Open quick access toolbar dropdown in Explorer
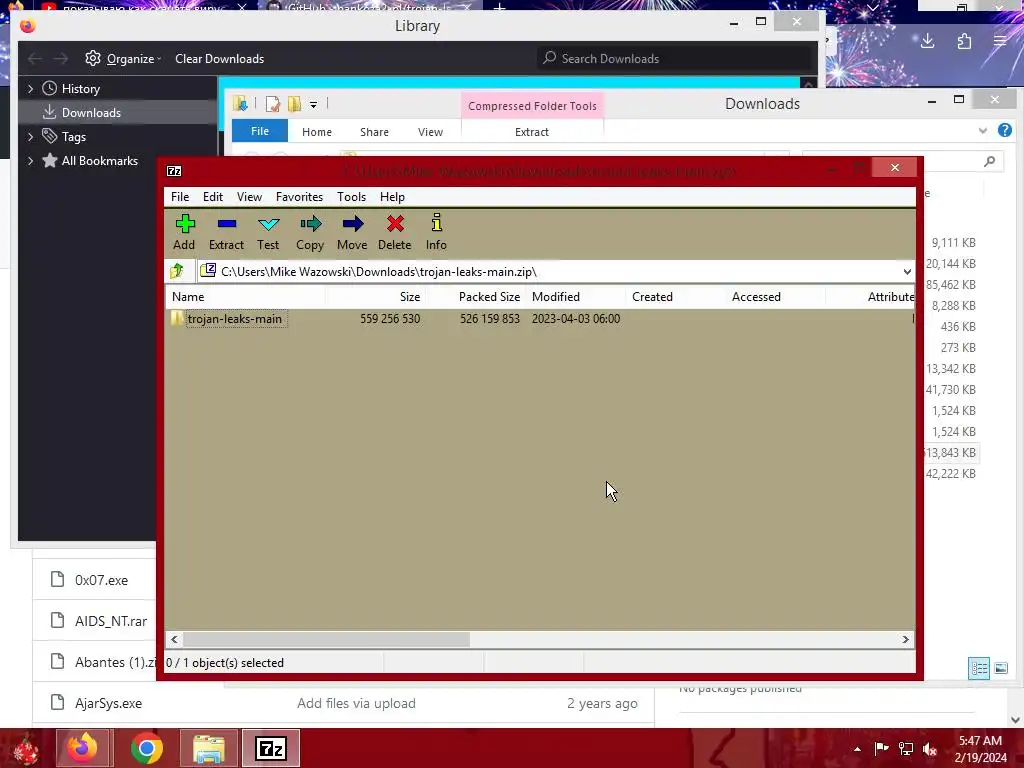This screenshot has width=1024, height=768. (313, 104)
